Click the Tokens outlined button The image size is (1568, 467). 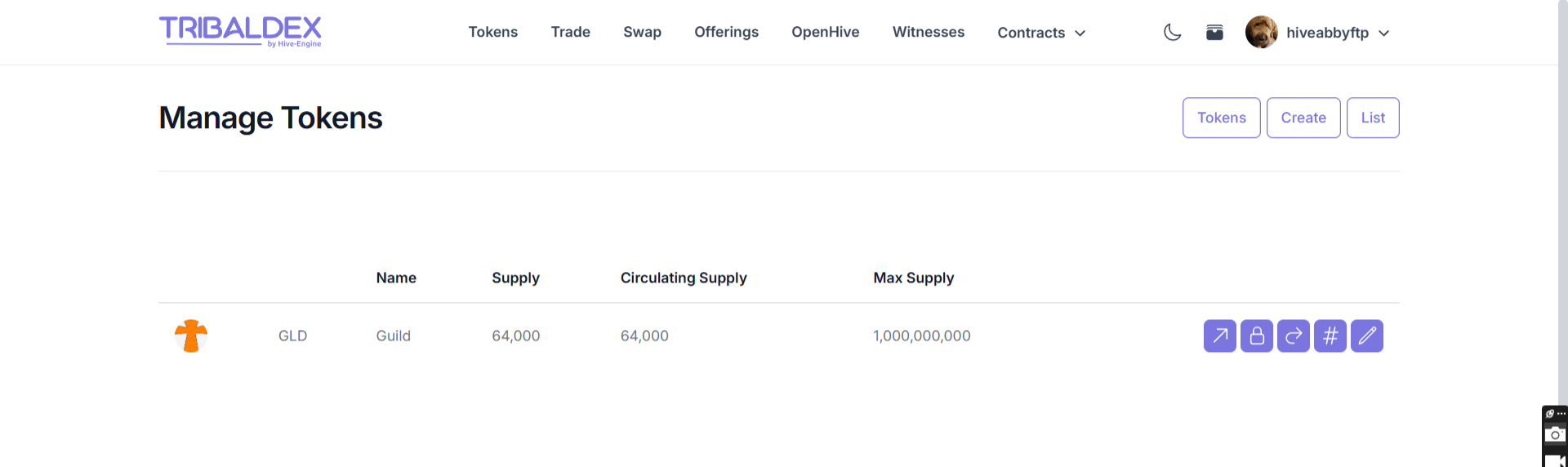click(1222, 118)
